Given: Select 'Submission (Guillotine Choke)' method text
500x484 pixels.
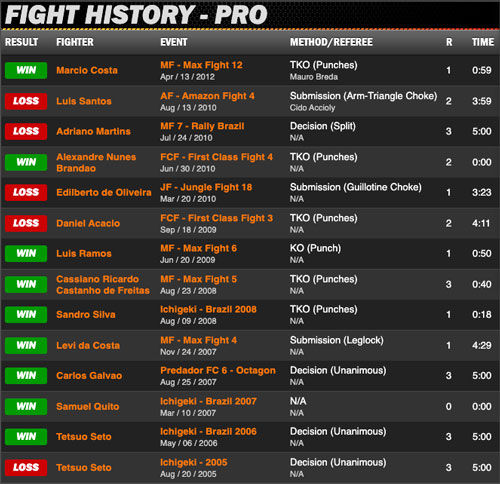Looking at the screenshot, I should pos(356,187).
